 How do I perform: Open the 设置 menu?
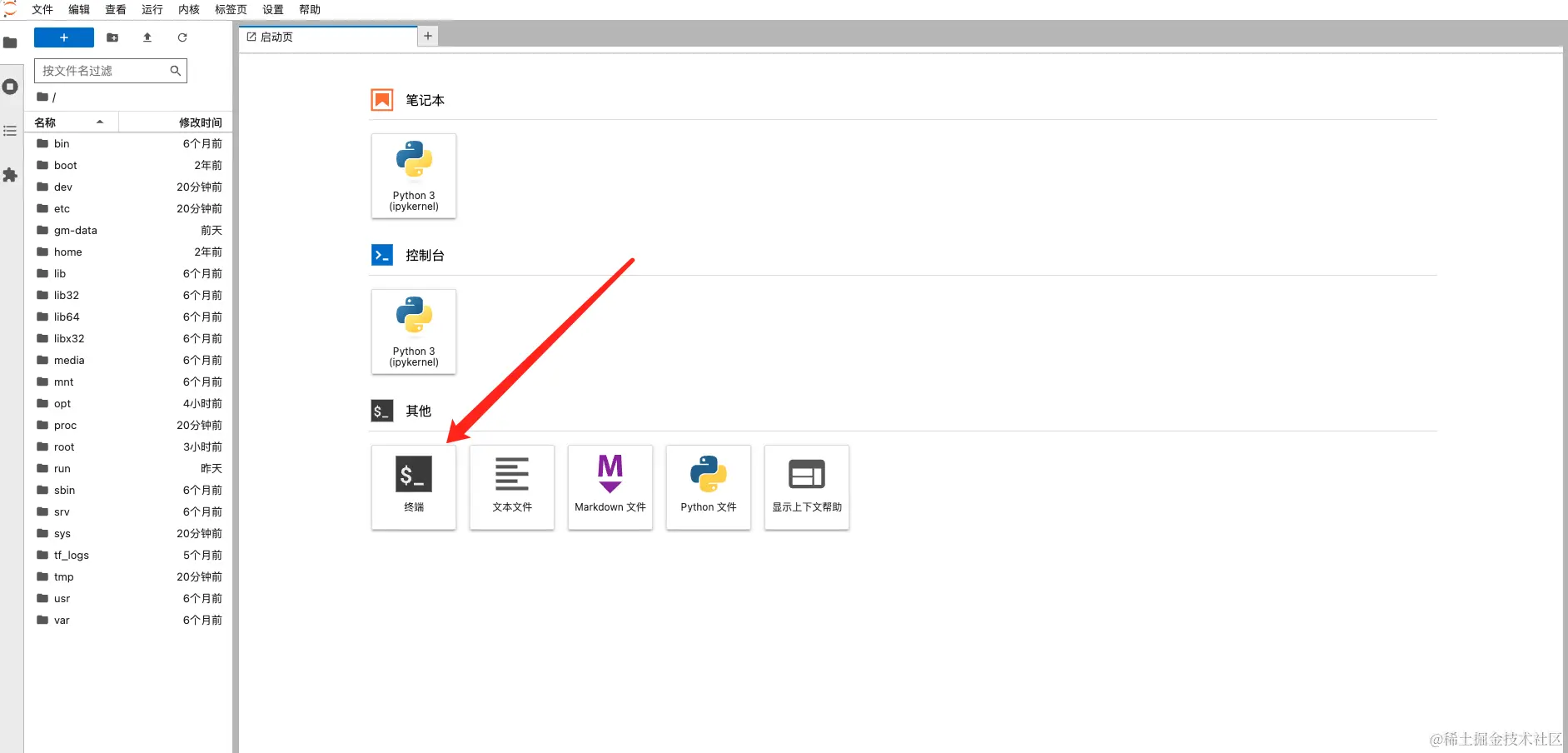click(273, 10)
